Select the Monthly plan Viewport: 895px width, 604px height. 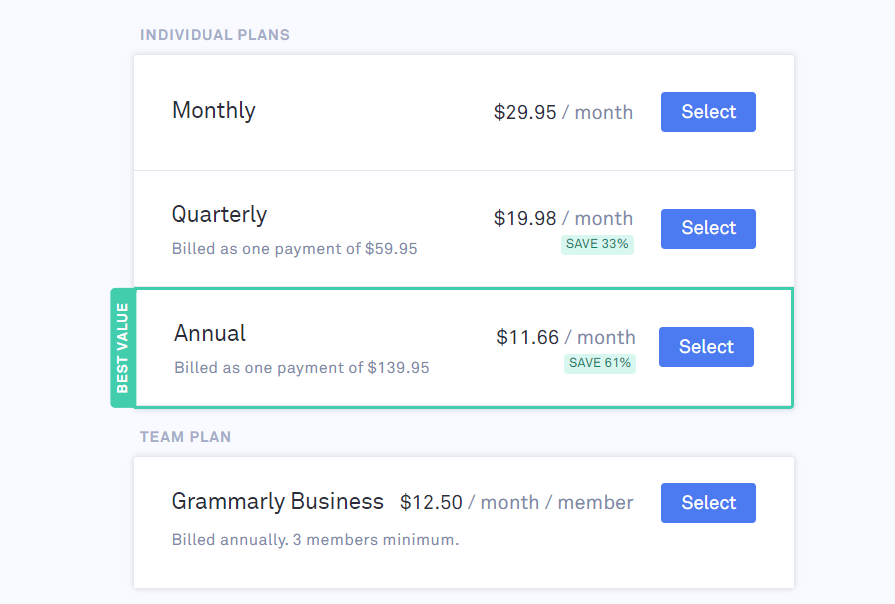(x=708, y=112)
